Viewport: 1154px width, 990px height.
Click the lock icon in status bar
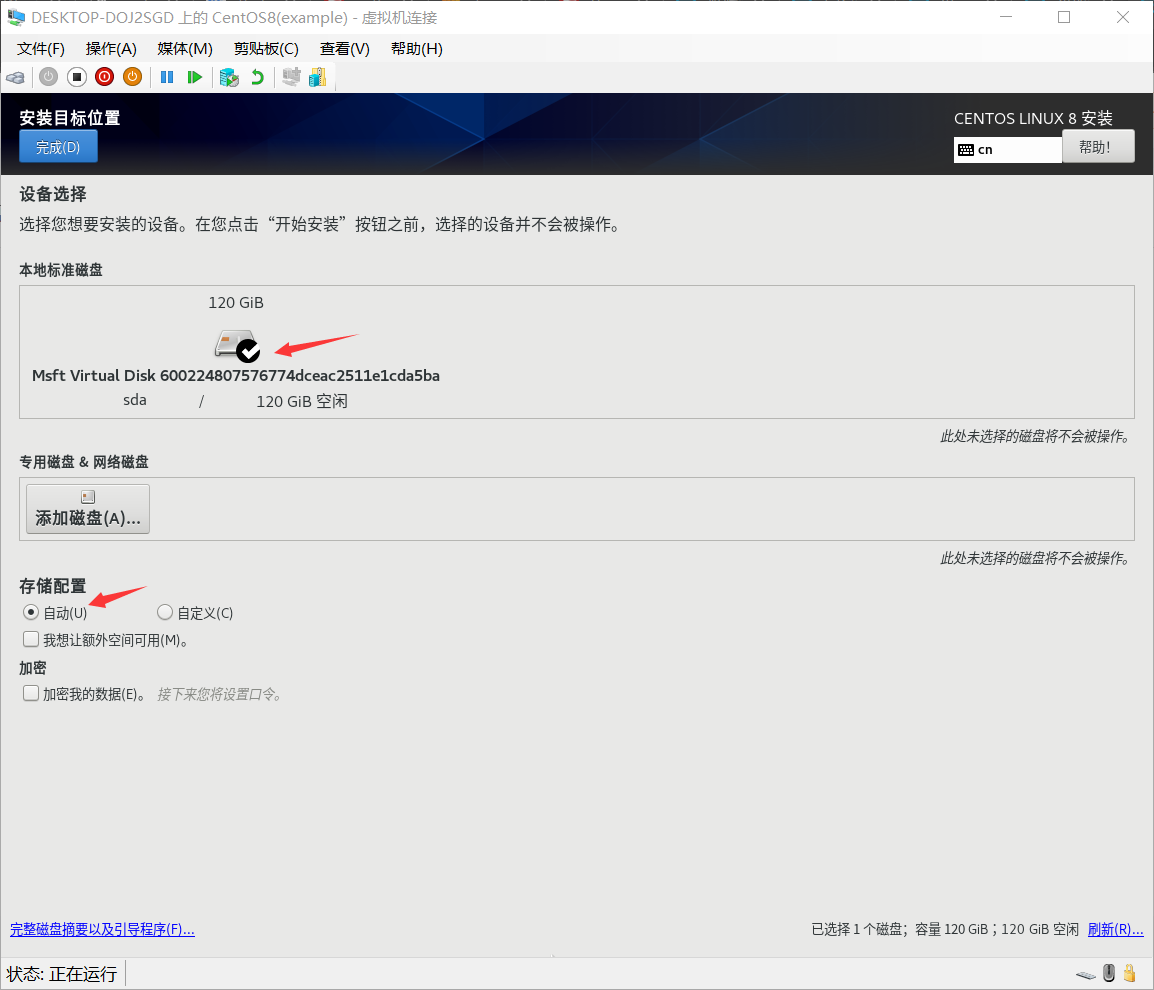click(1130, 973)
